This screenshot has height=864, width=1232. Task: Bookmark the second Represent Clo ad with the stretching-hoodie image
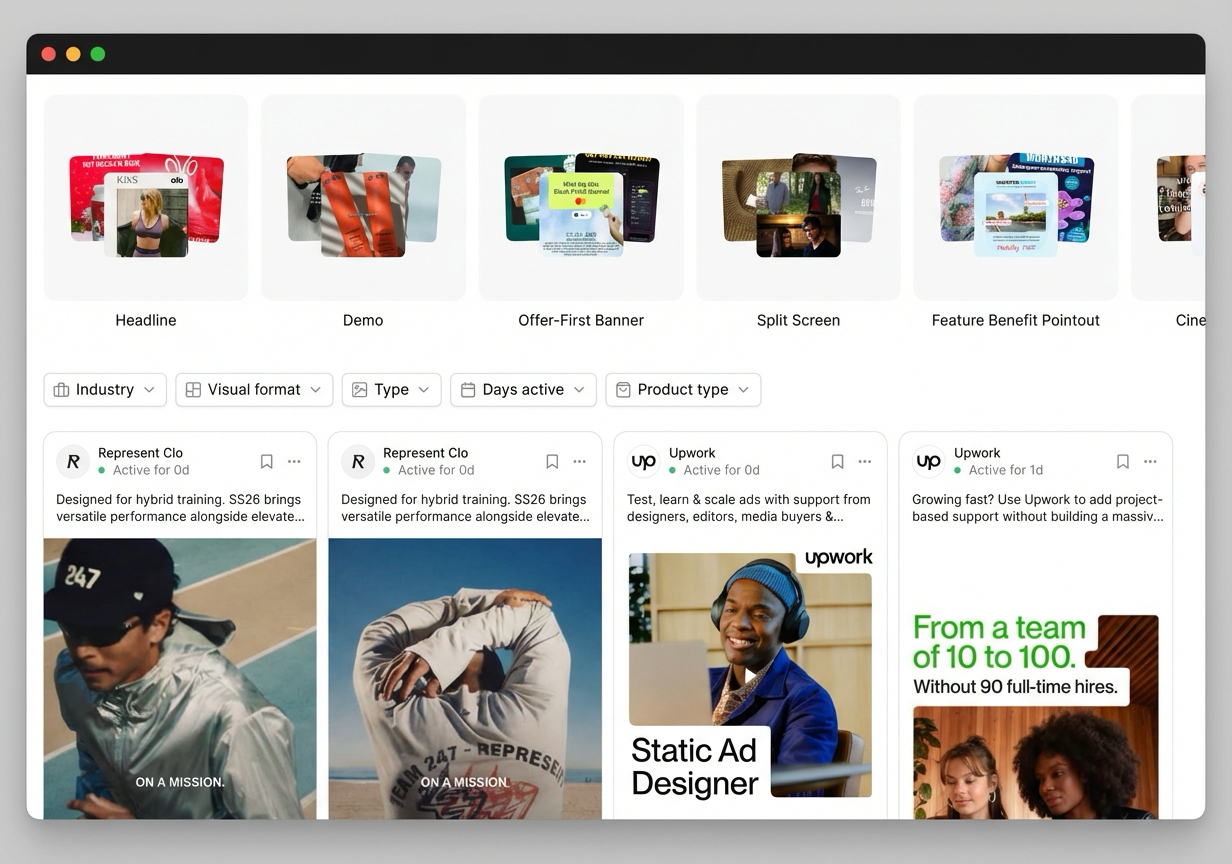552,462
